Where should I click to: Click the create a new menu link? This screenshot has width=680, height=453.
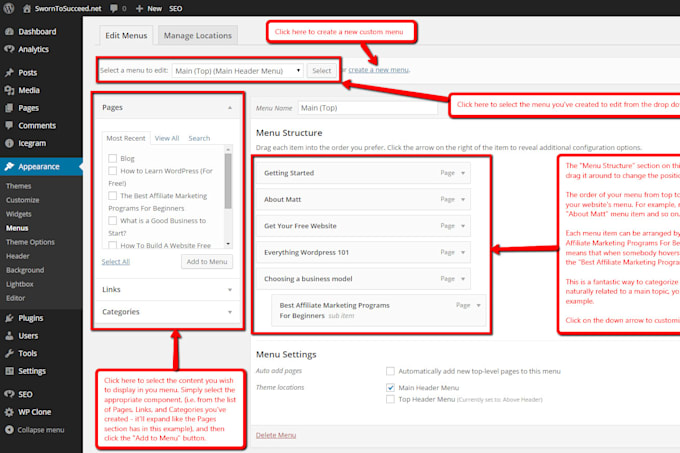point(379,70)
